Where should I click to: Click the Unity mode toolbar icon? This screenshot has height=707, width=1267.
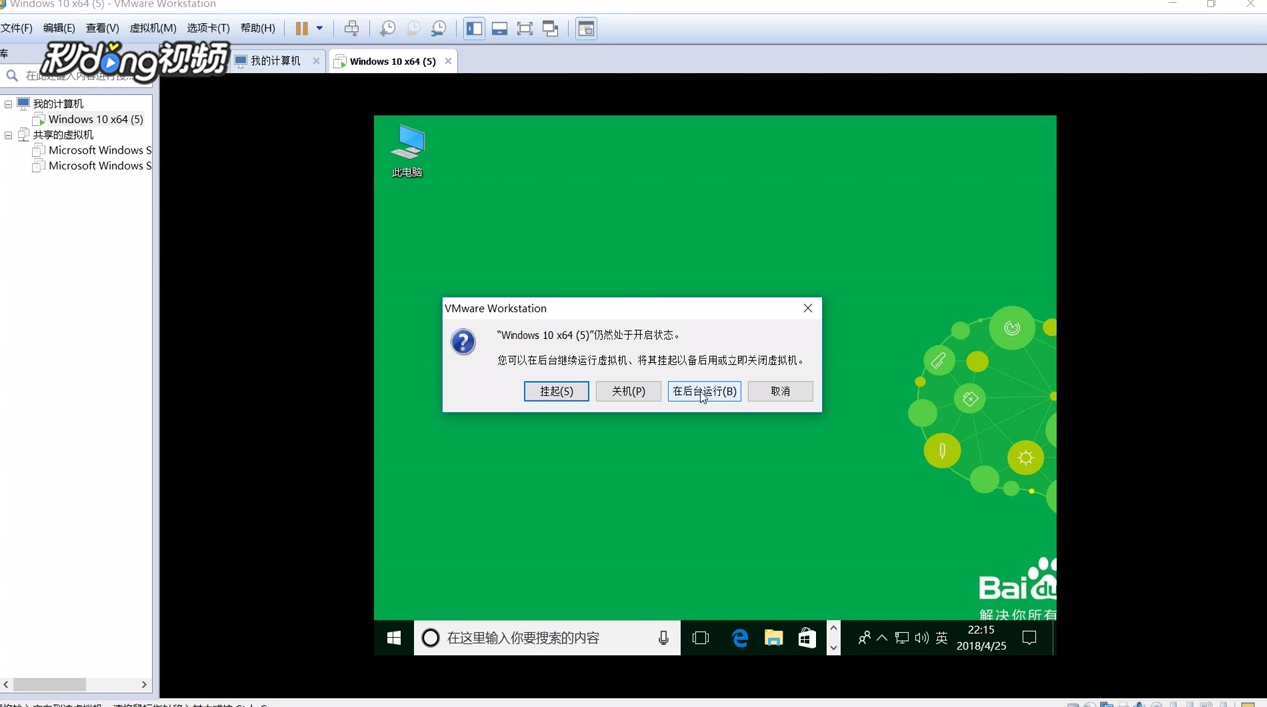point(550,28)
